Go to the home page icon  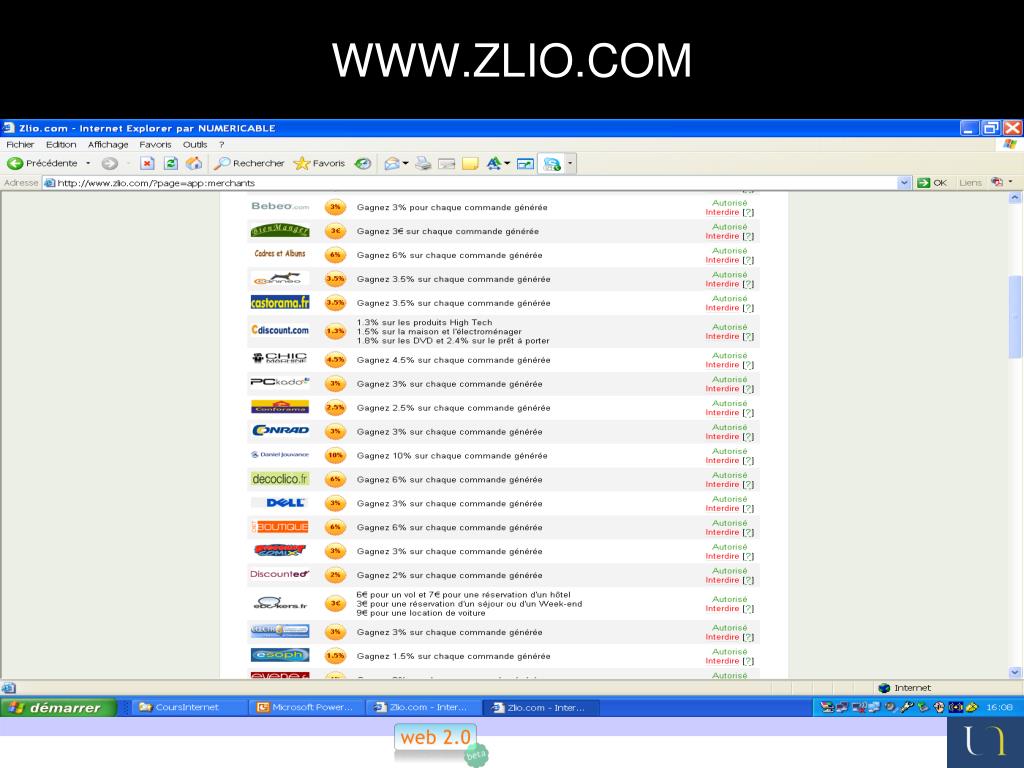[194, 163]
